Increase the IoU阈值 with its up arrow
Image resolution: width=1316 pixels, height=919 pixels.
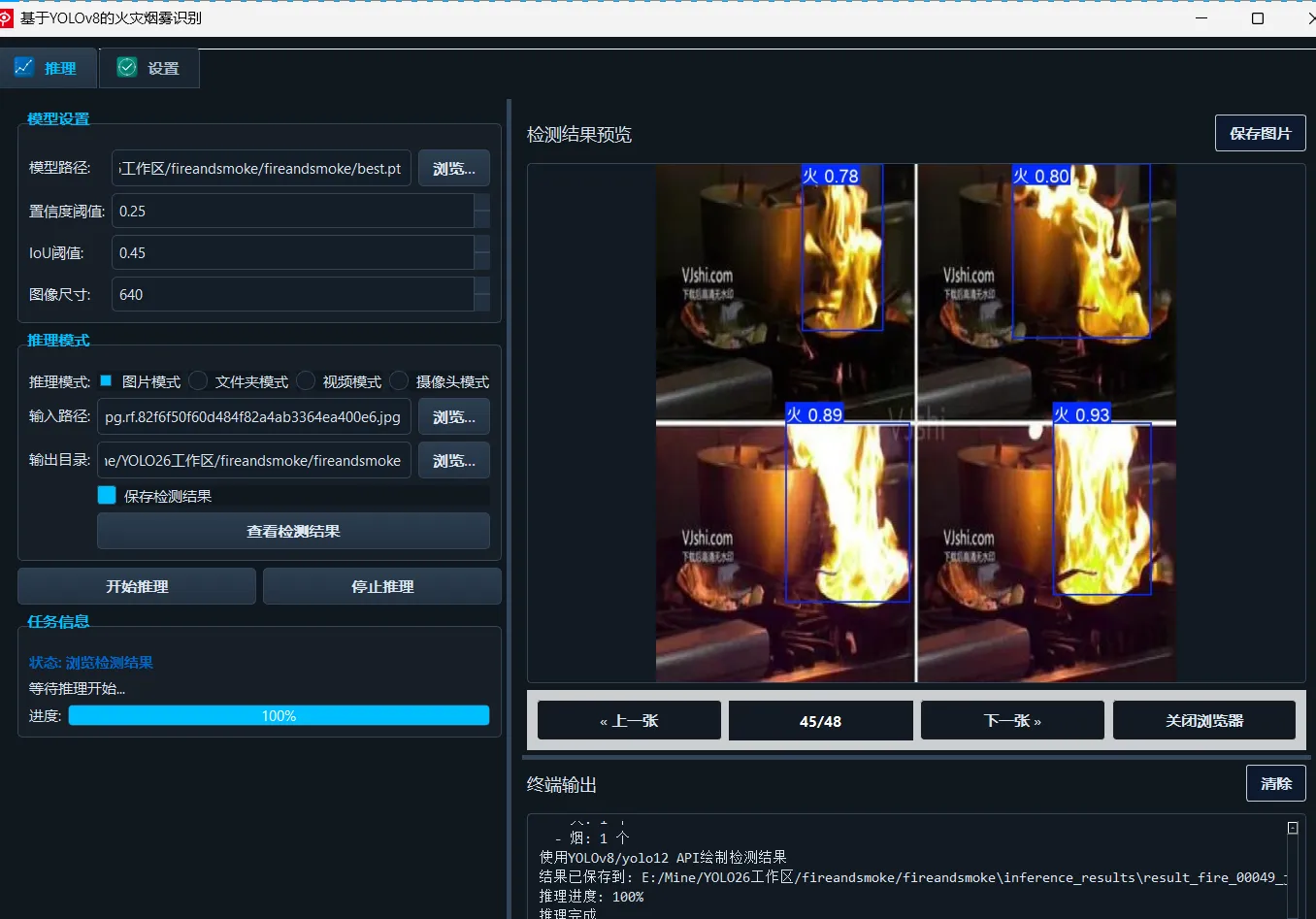pos(482,244)
